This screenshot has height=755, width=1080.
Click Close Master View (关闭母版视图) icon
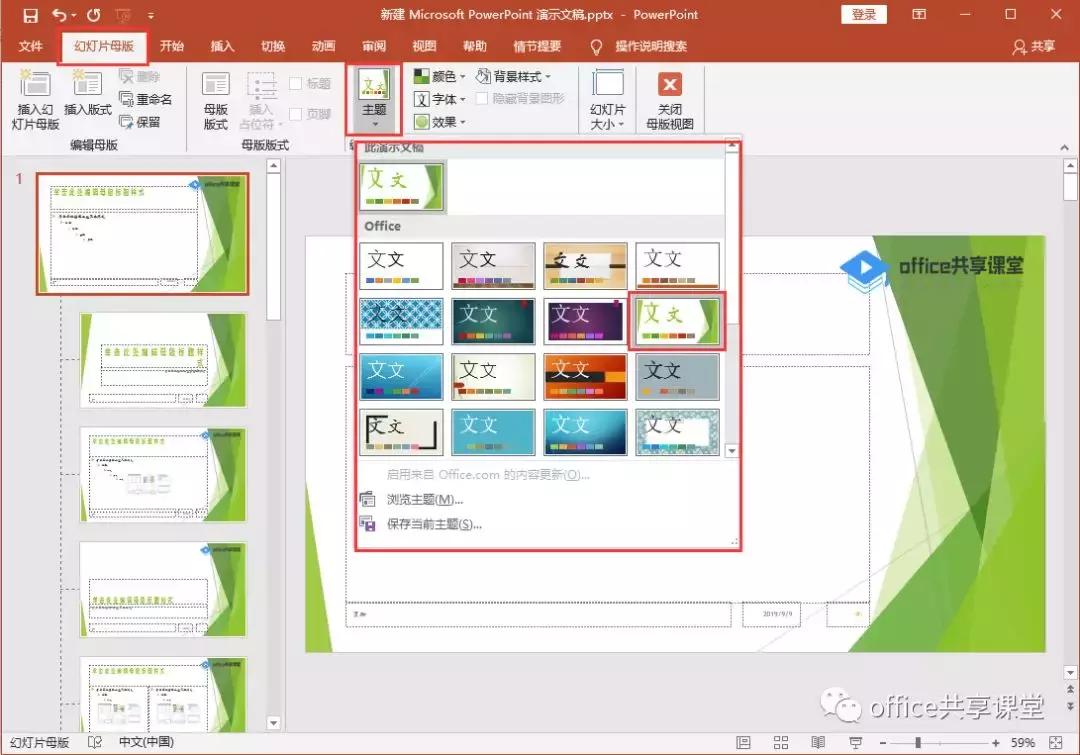click(669, 86)
